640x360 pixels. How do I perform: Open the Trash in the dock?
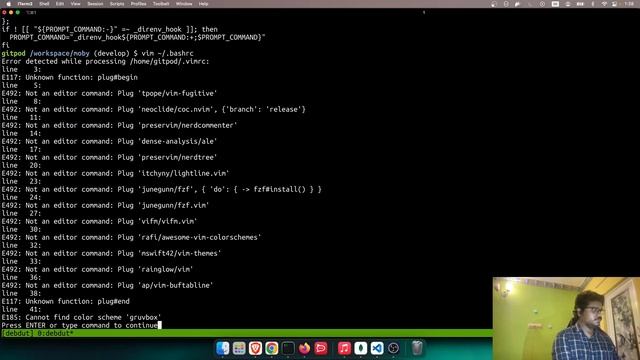[417, 348]
